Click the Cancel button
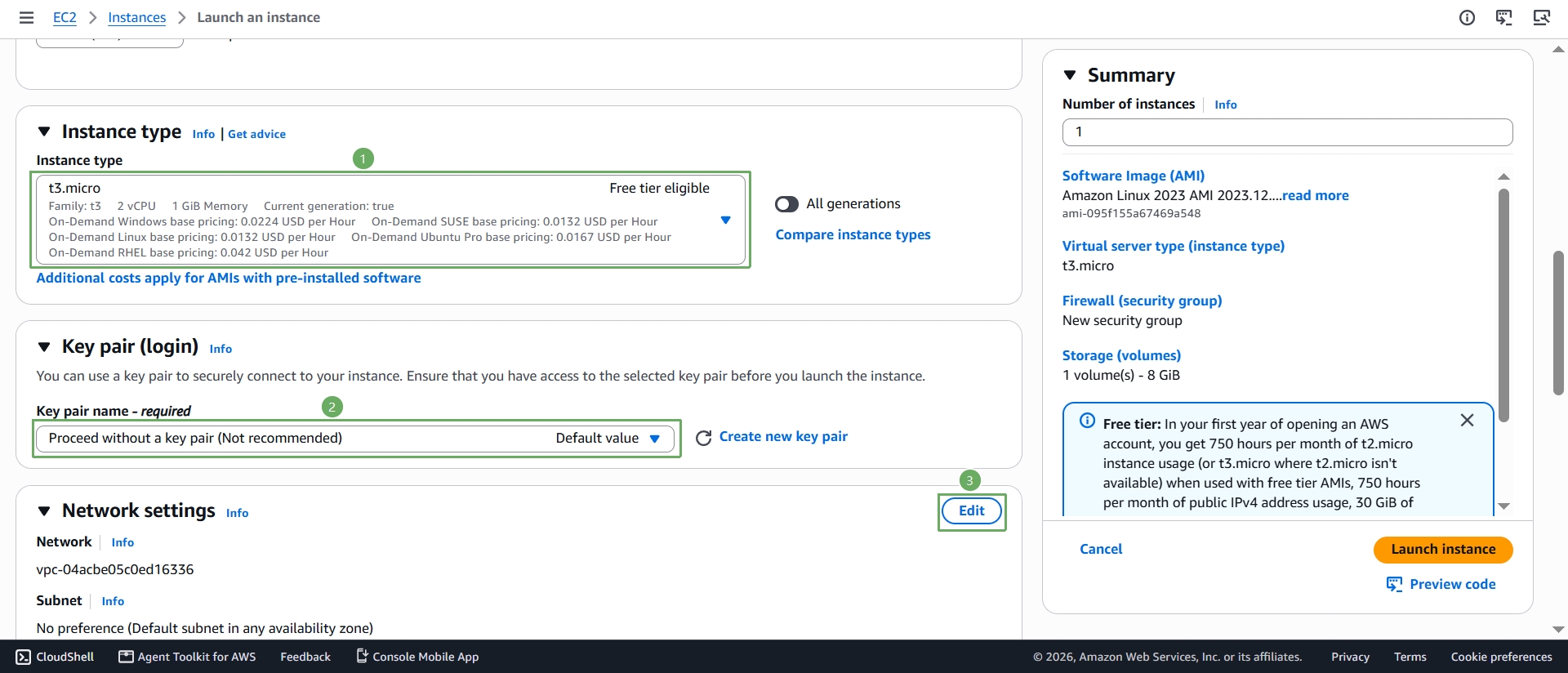The width and height of the screenshot is (1568, 673). [1101, 549]
